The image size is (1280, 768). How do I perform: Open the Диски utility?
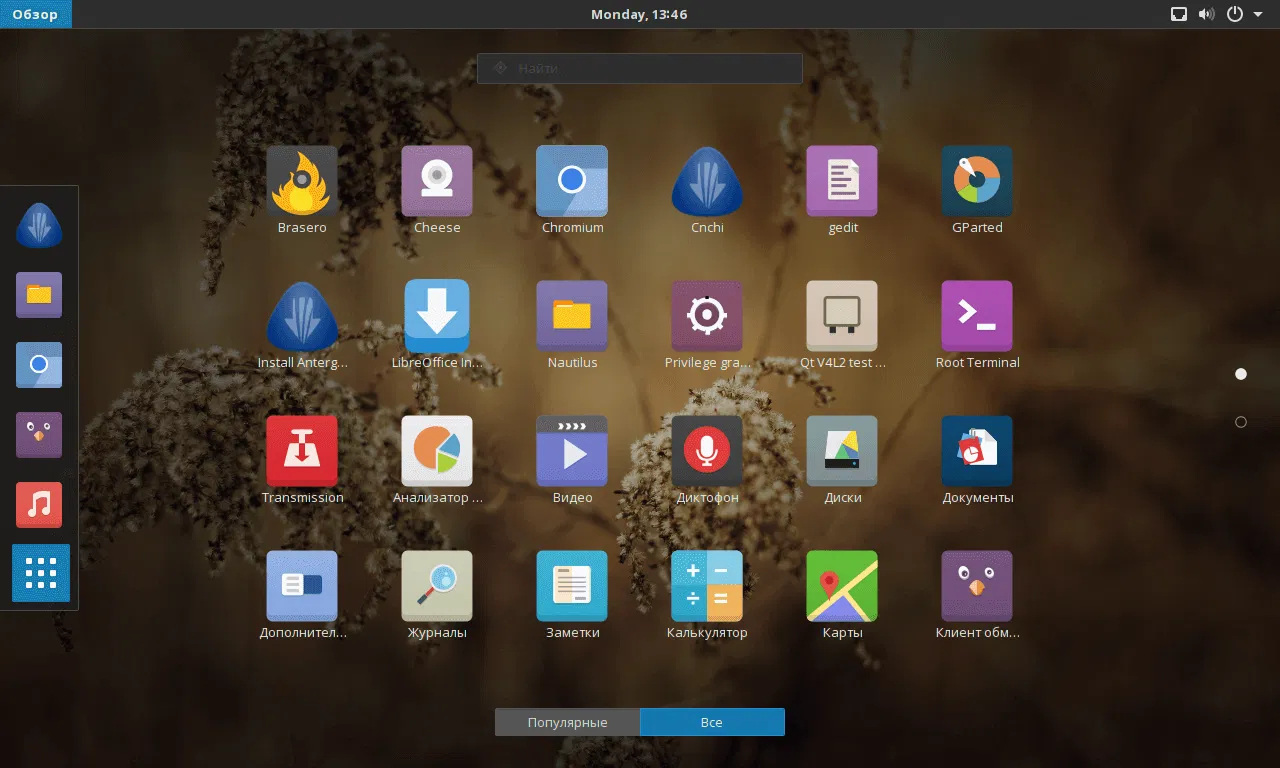click(x=842, y=451)
